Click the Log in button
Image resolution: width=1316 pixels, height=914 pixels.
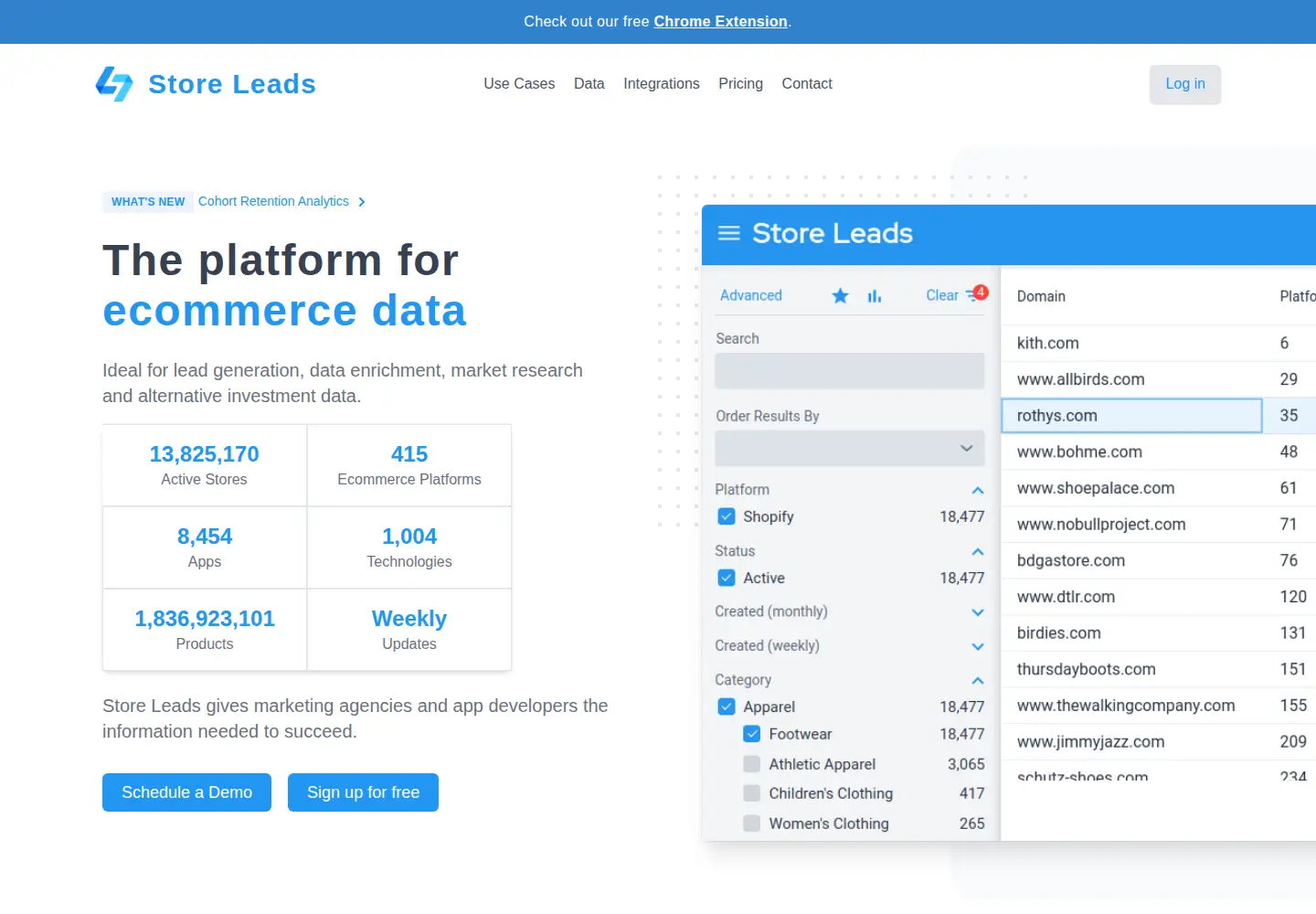click(1185, 84)
